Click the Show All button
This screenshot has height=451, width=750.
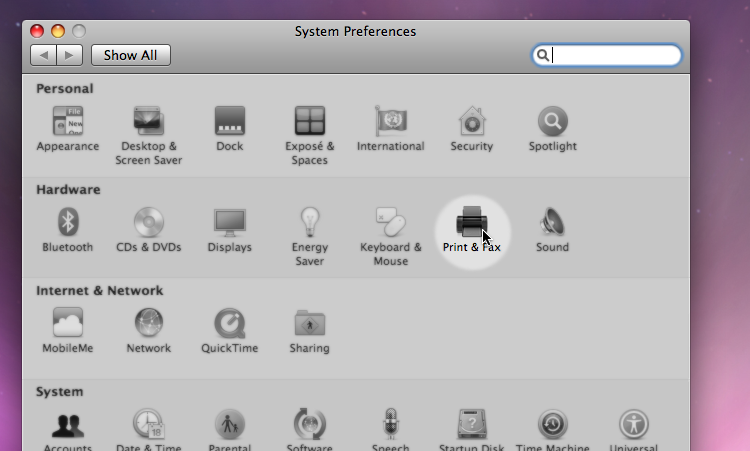point(131,55)
